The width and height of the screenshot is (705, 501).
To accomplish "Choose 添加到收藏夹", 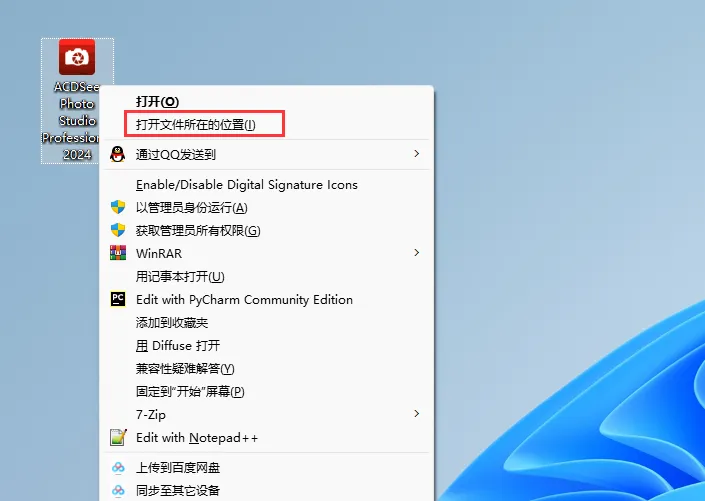I will [x=267, y=322].
